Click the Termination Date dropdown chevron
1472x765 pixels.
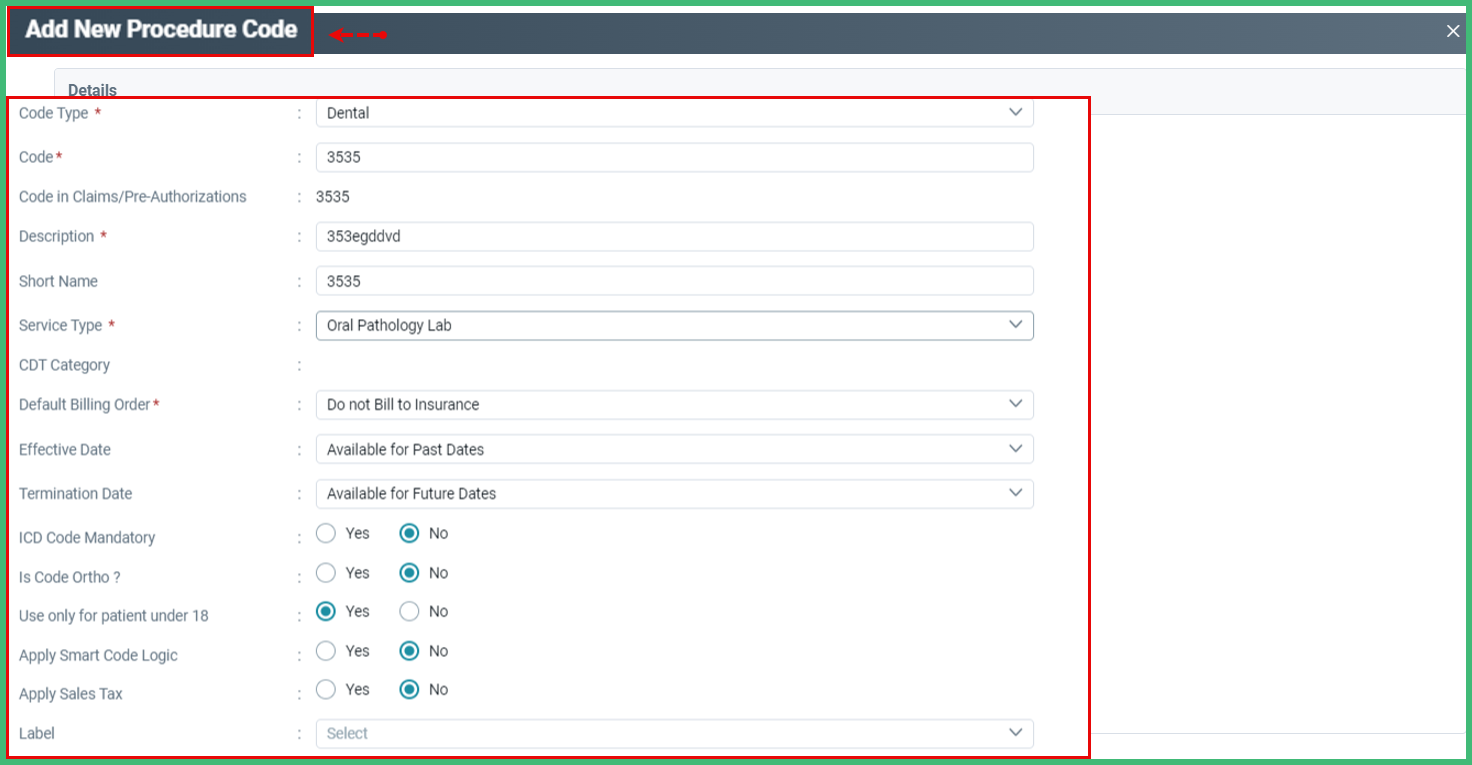tap(1017, 493)
